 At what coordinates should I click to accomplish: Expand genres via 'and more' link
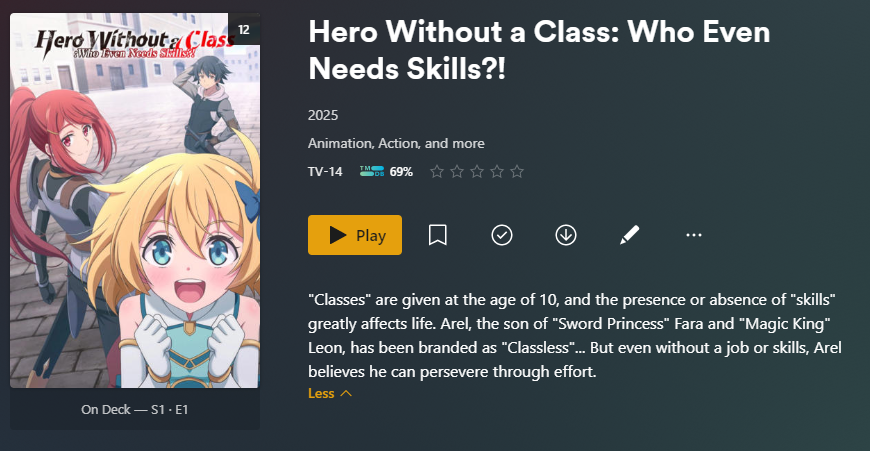tap(454, 143)
